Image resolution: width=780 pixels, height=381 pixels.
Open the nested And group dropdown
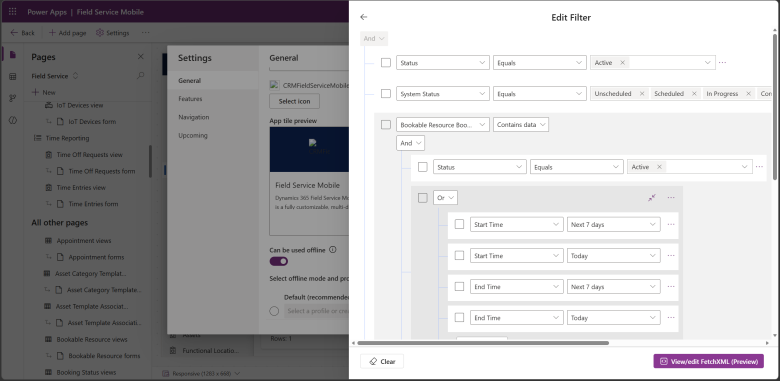click(410, 143)
